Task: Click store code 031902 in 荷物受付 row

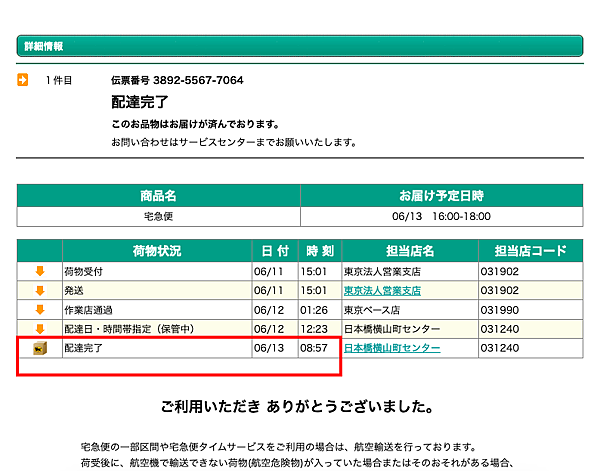Action: (499, 272)
